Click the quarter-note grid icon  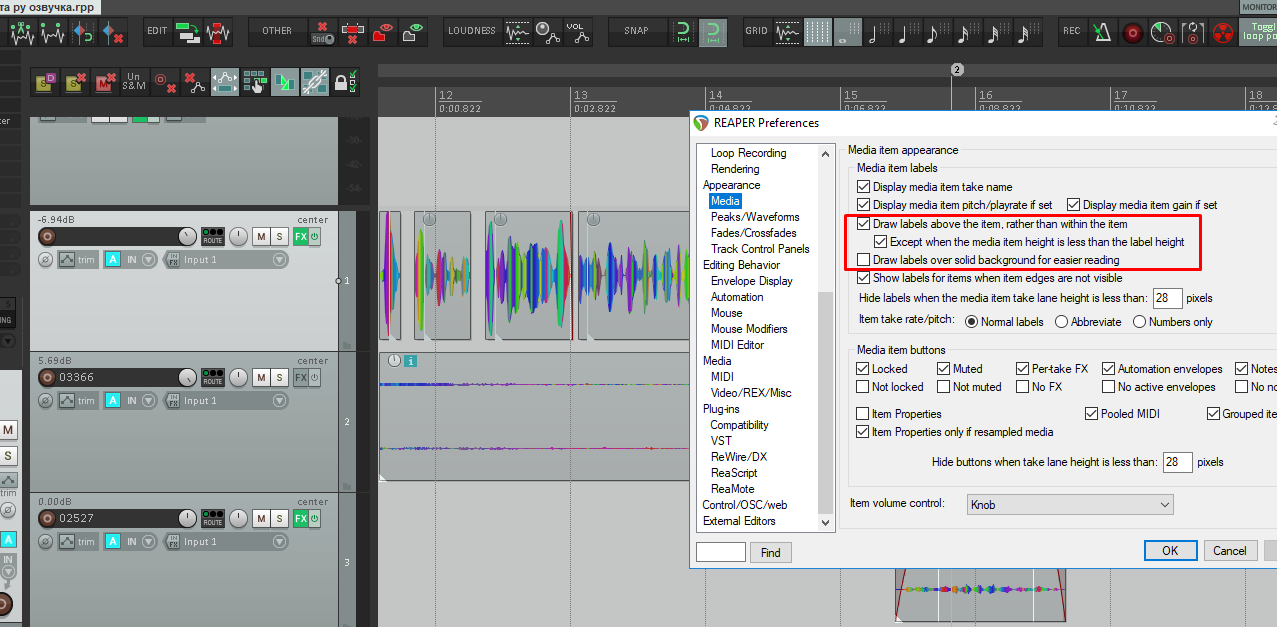pyautogui.click(x=908, y=32)
